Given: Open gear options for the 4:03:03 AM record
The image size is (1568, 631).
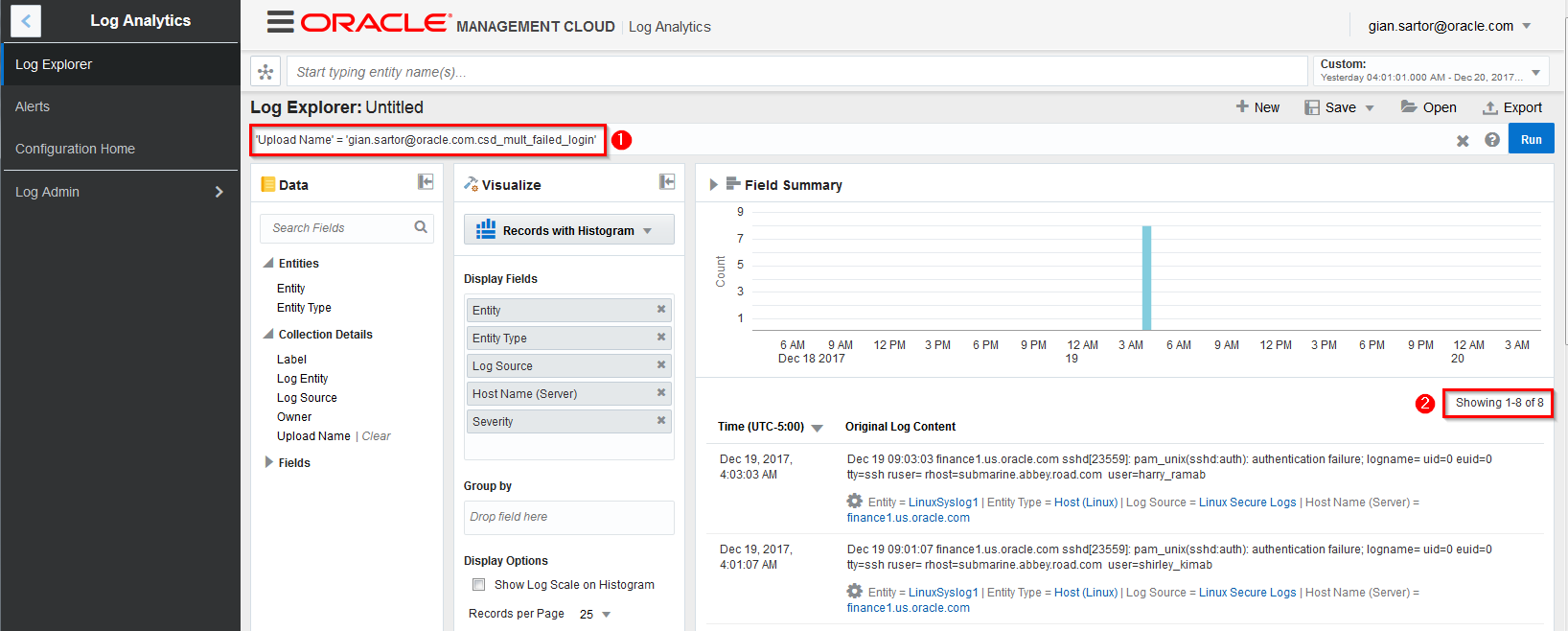Looking at the screenshot, I should click(855, 501).
